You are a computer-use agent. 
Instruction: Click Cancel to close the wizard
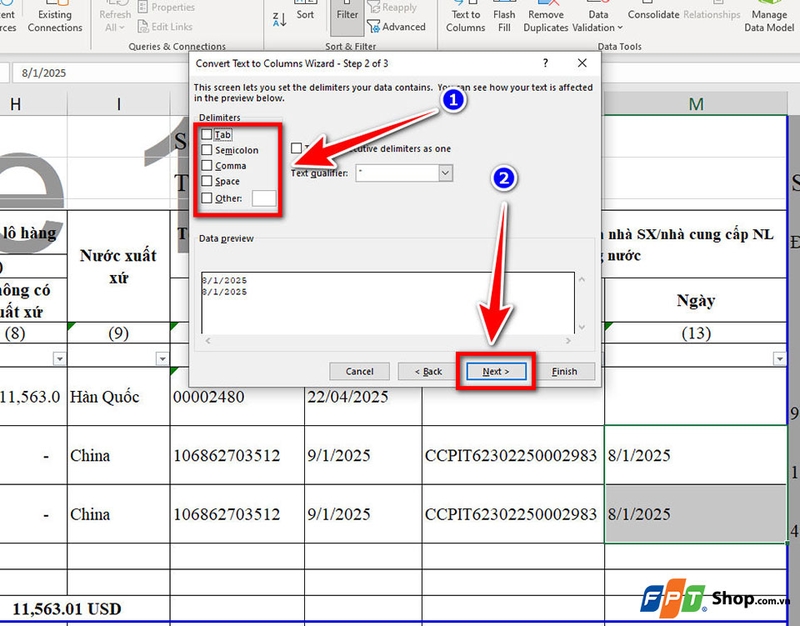pyautogui.click(x=359, y=371)
